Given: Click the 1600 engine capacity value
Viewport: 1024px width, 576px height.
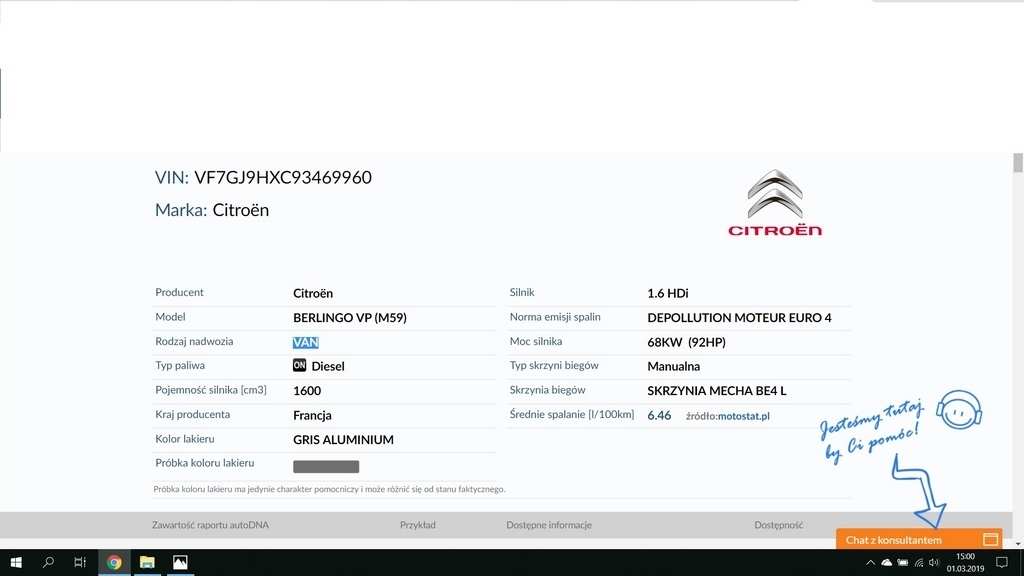Looking at the screenshot, I should coord(307,391).
